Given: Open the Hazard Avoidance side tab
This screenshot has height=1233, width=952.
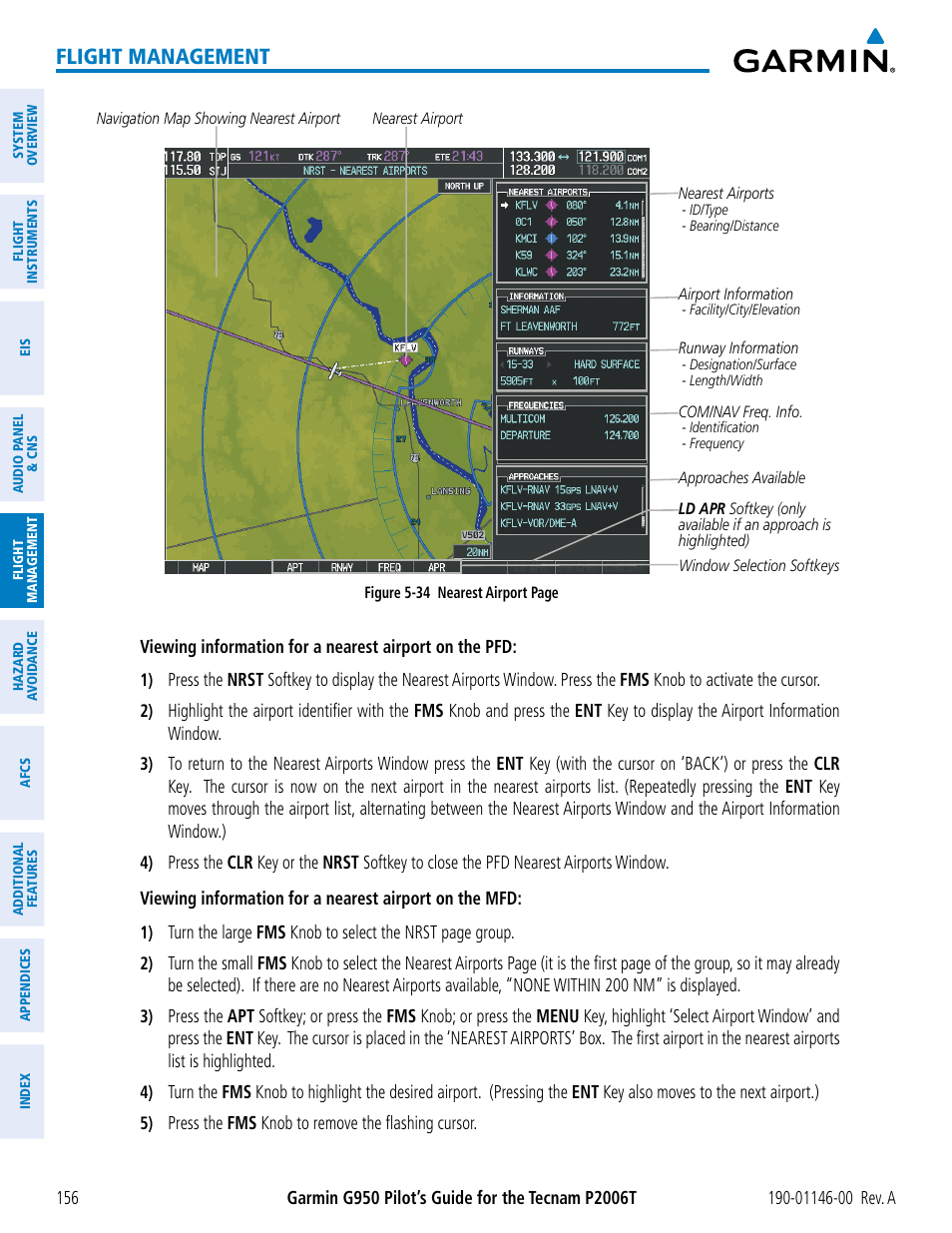Looking at the screenshot, I should pyautogui.click(x=24, y=666).
